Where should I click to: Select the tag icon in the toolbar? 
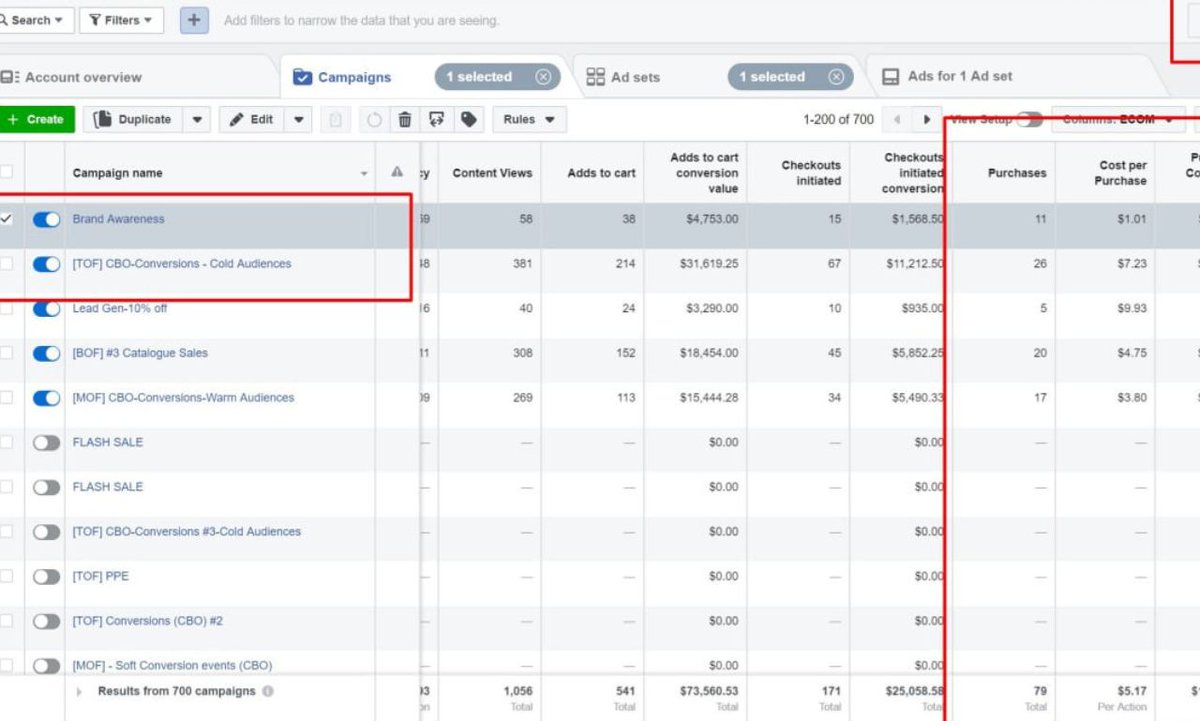click(467, 119)
